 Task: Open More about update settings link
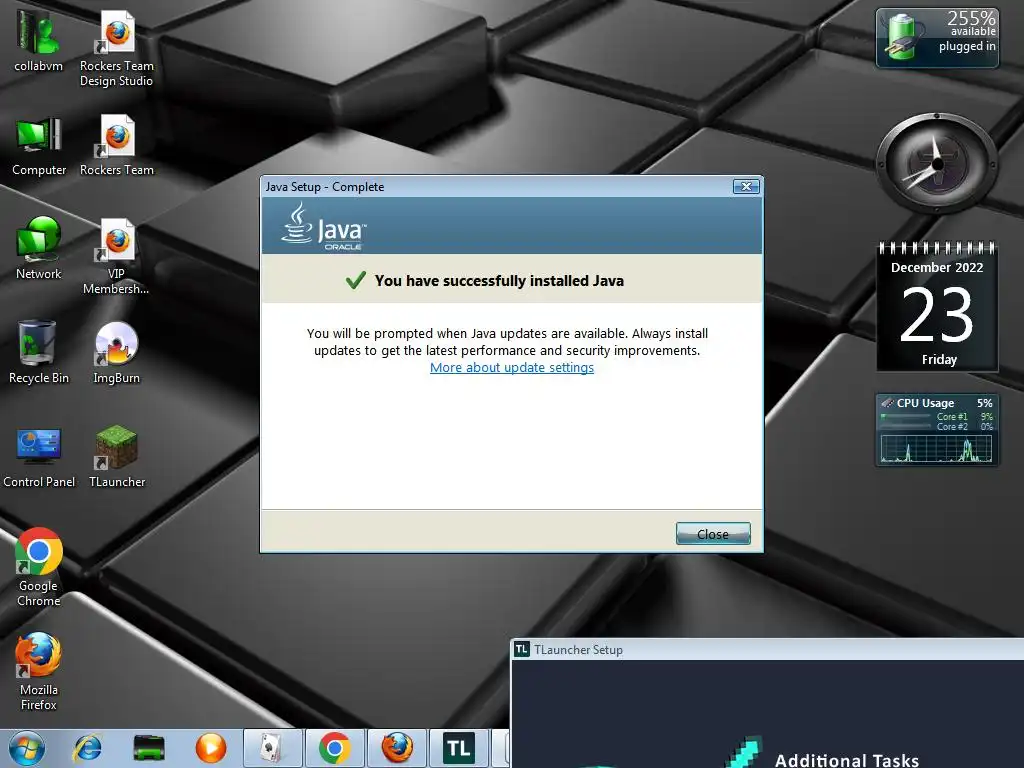tap(512, 368)
